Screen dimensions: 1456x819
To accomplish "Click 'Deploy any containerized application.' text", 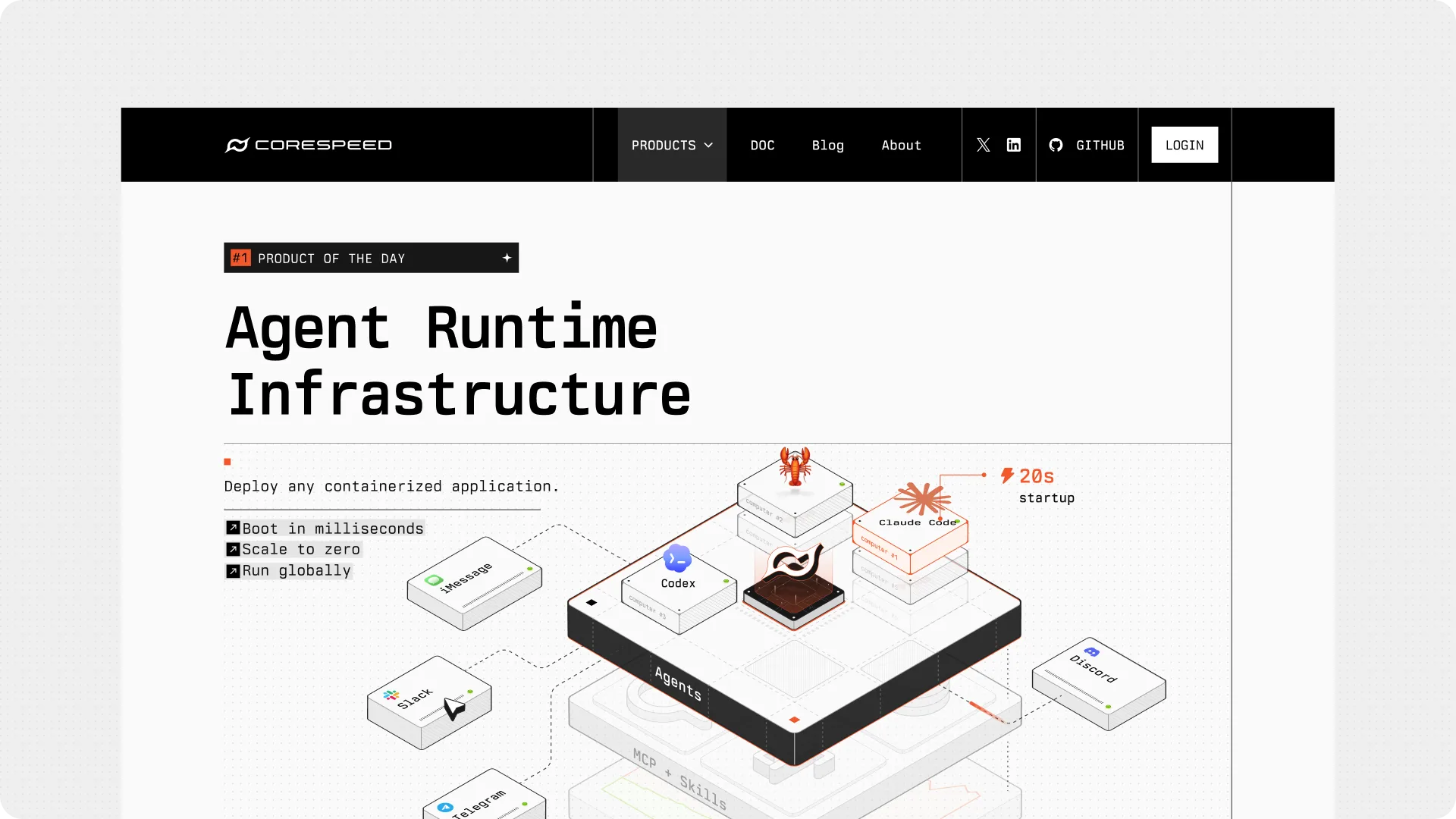I will click(x=391, y=486).
